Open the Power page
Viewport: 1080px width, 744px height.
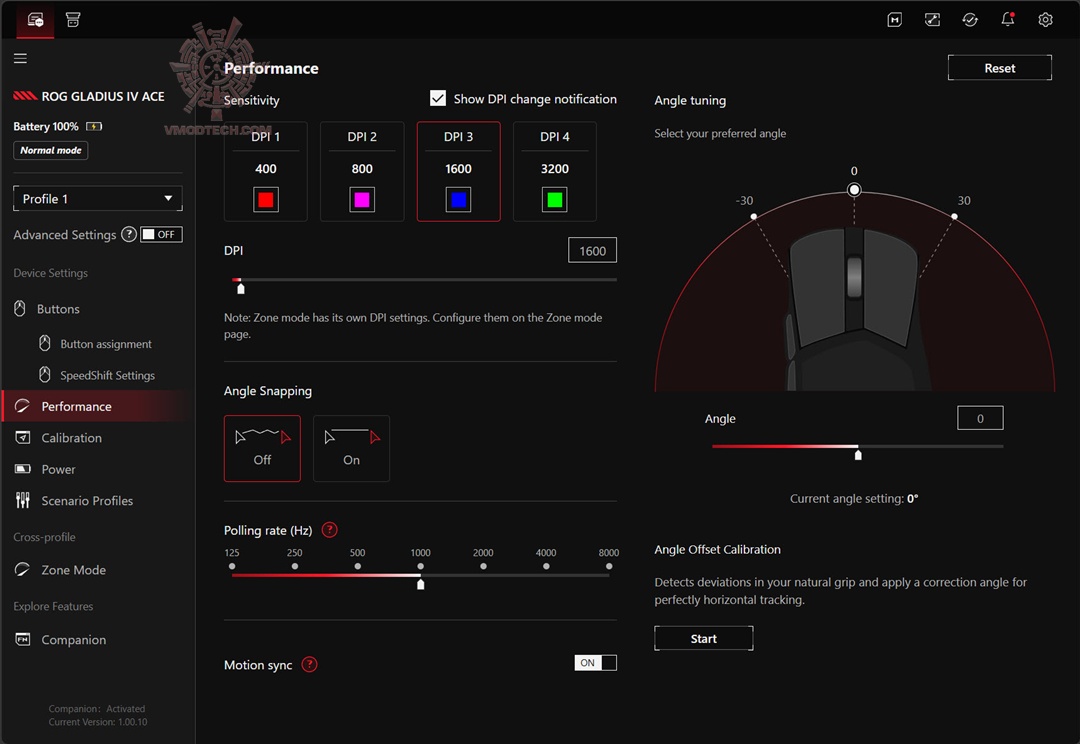[x=58, y=469]
